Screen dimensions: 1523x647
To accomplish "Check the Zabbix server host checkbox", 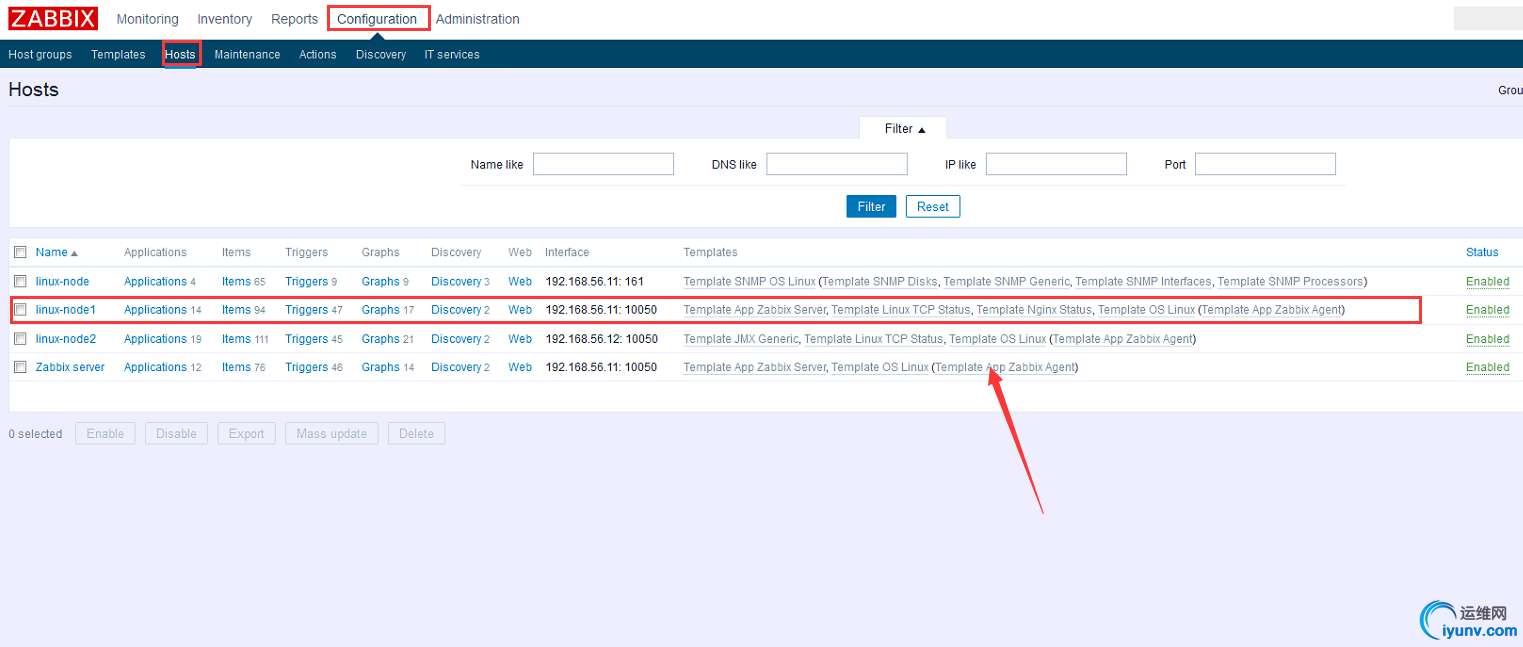I will tap(20, 367).
